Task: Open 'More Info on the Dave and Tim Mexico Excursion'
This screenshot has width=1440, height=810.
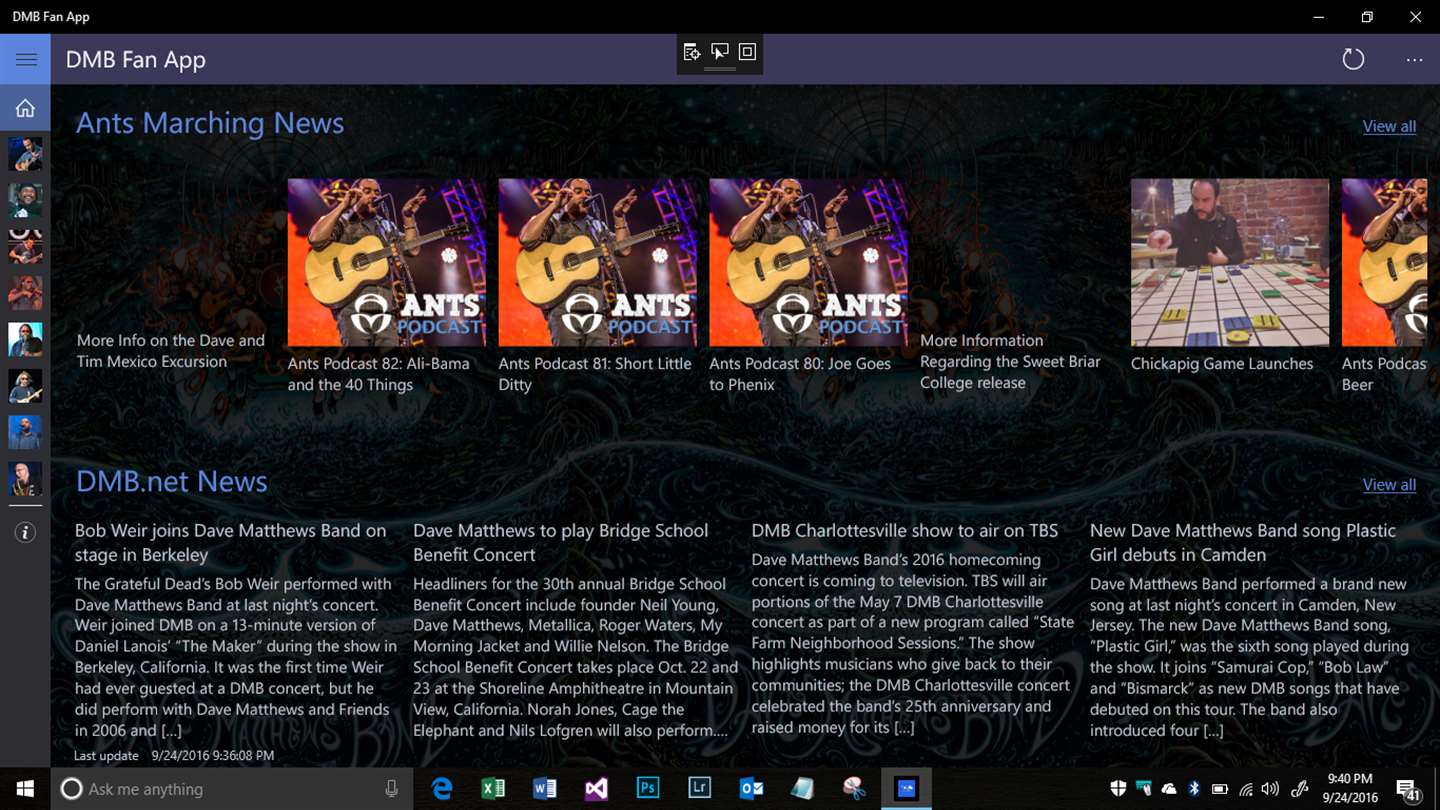Action: [171, 351]
